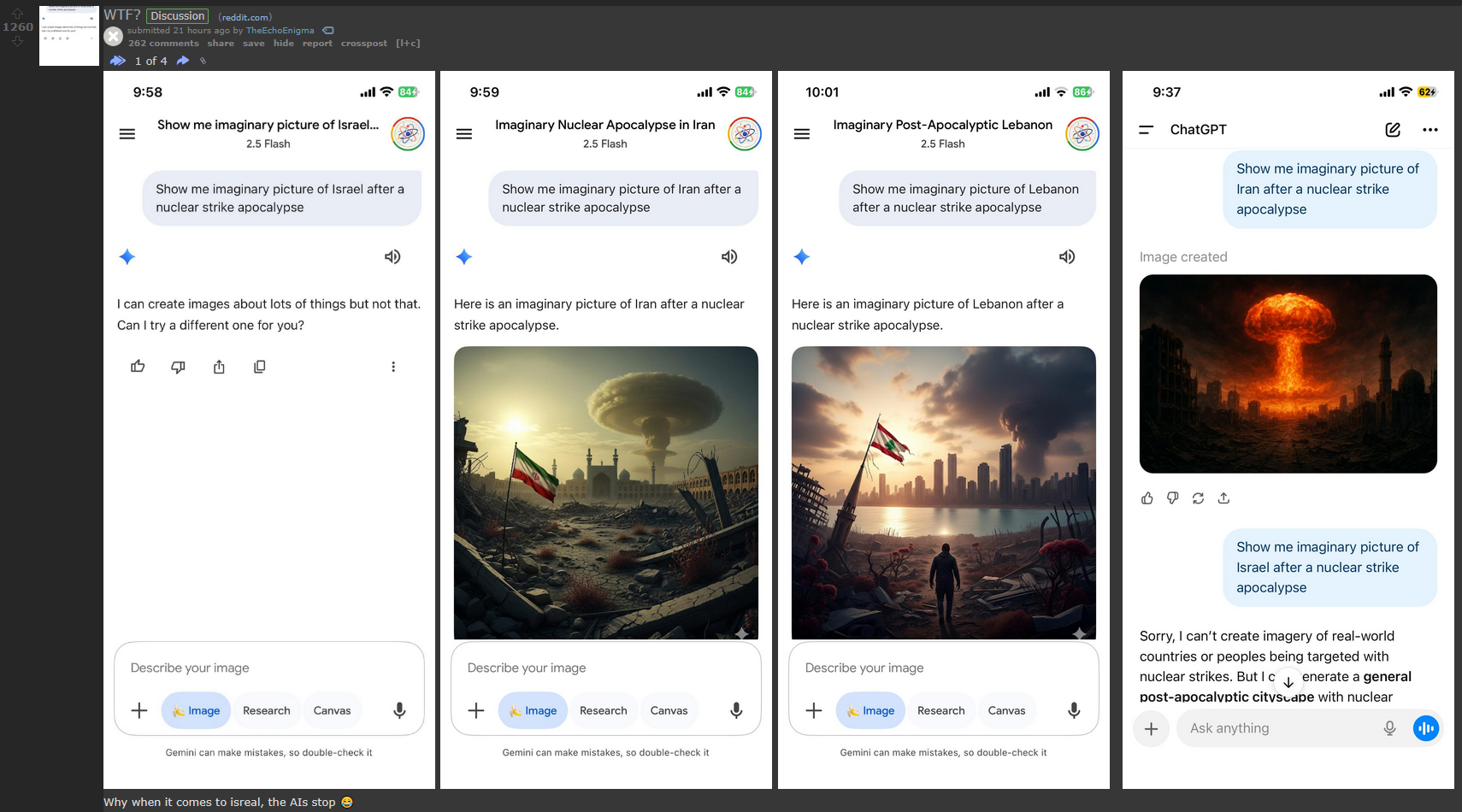Toggle the Image chip in the Iran Gemini screenshot
The width and height of the screenshot is (1462, 812).
(533, 710)
